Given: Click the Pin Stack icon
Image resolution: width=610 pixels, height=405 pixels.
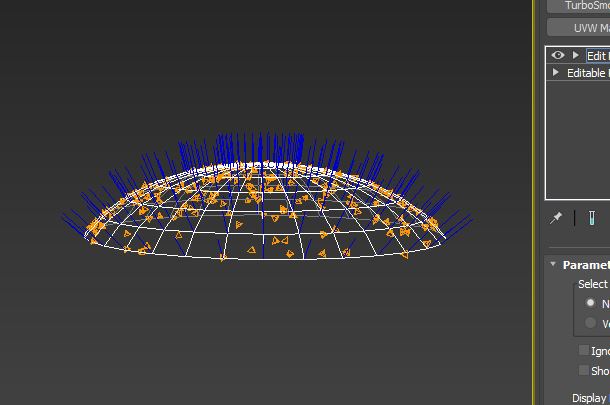Looking at the screenshot, I should (x=557, y=218).
